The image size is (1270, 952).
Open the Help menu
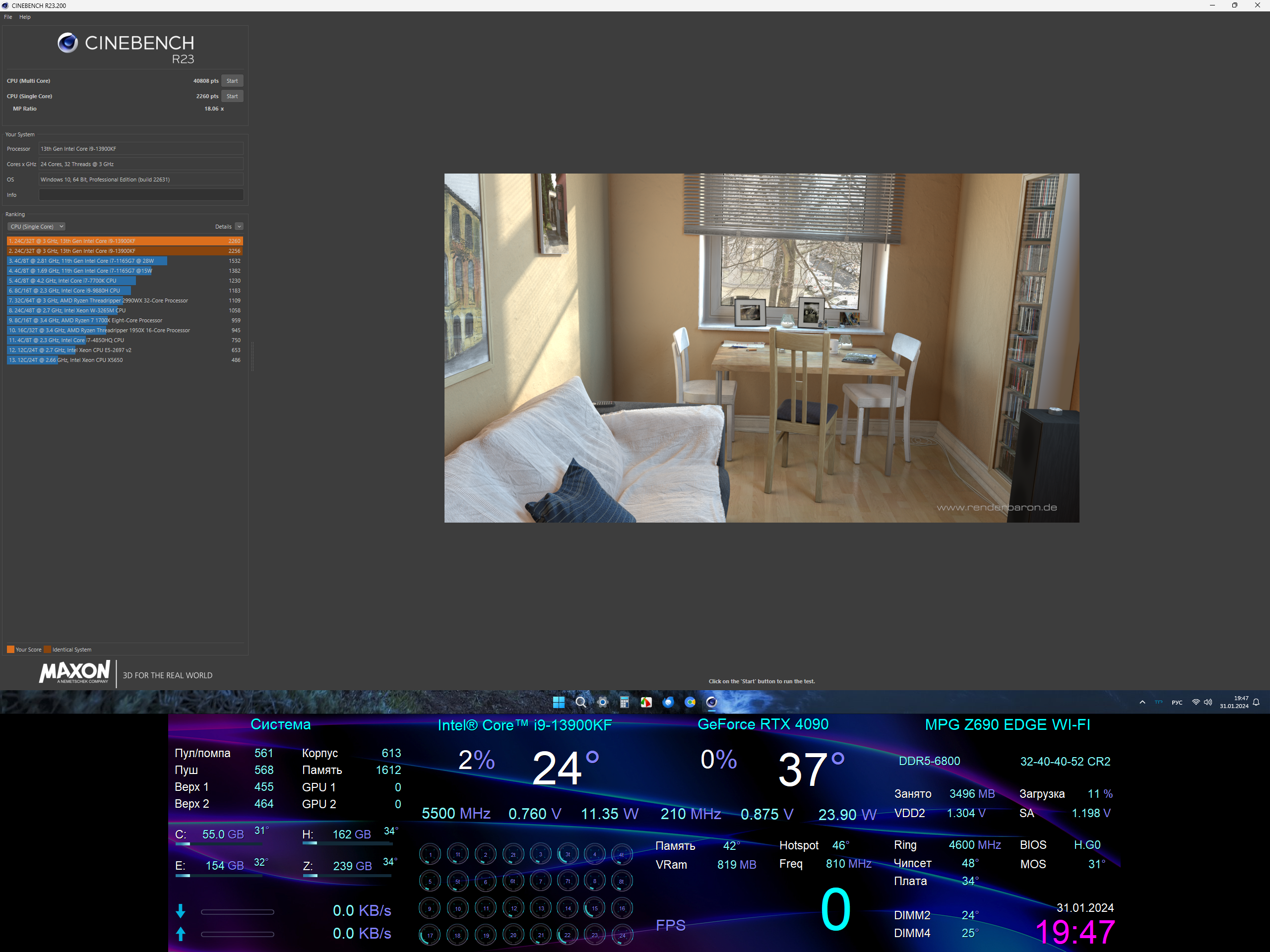pyautogui.click(x=25, y=17)
